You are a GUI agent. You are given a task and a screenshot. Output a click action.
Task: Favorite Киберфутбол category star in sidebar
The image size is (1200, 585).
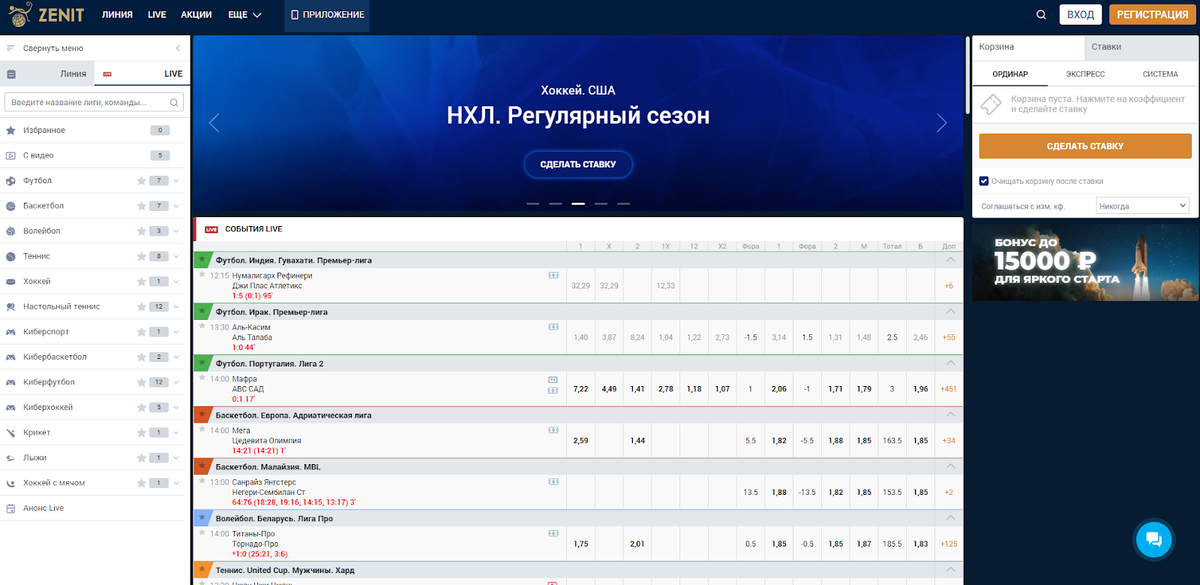pos(141,382)
